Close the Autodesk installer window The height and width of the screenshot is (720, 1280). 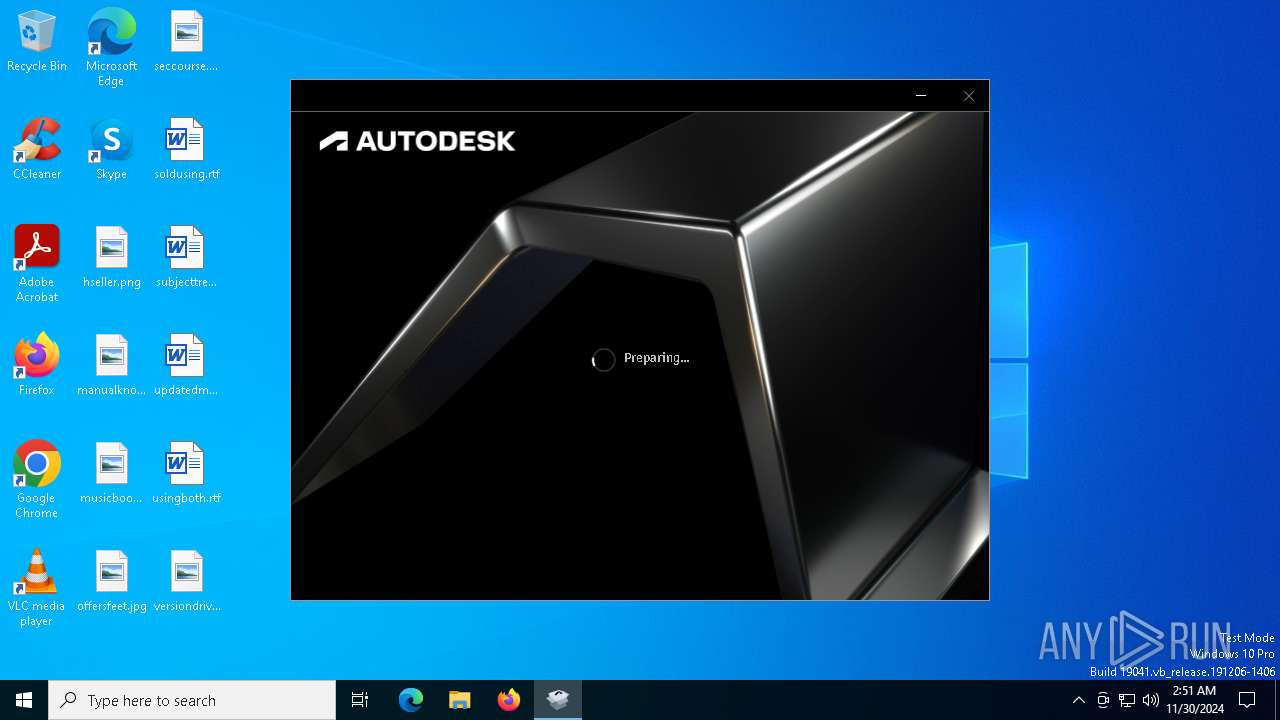click(968, 96)
